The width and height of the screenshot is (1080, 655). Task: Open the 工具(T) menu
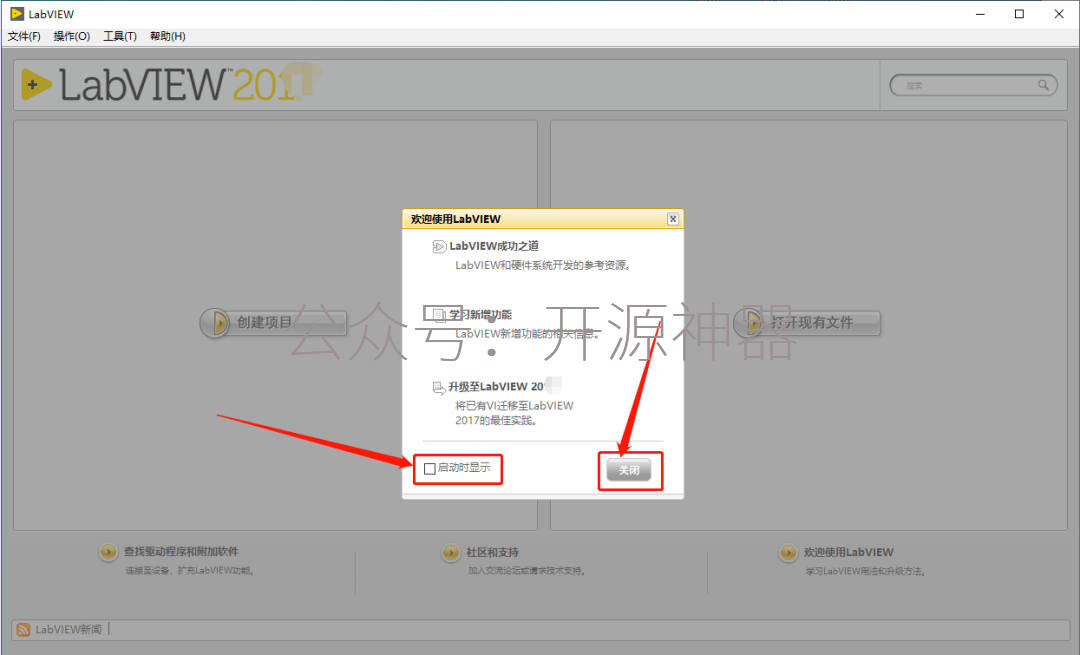tap(120, 37)
